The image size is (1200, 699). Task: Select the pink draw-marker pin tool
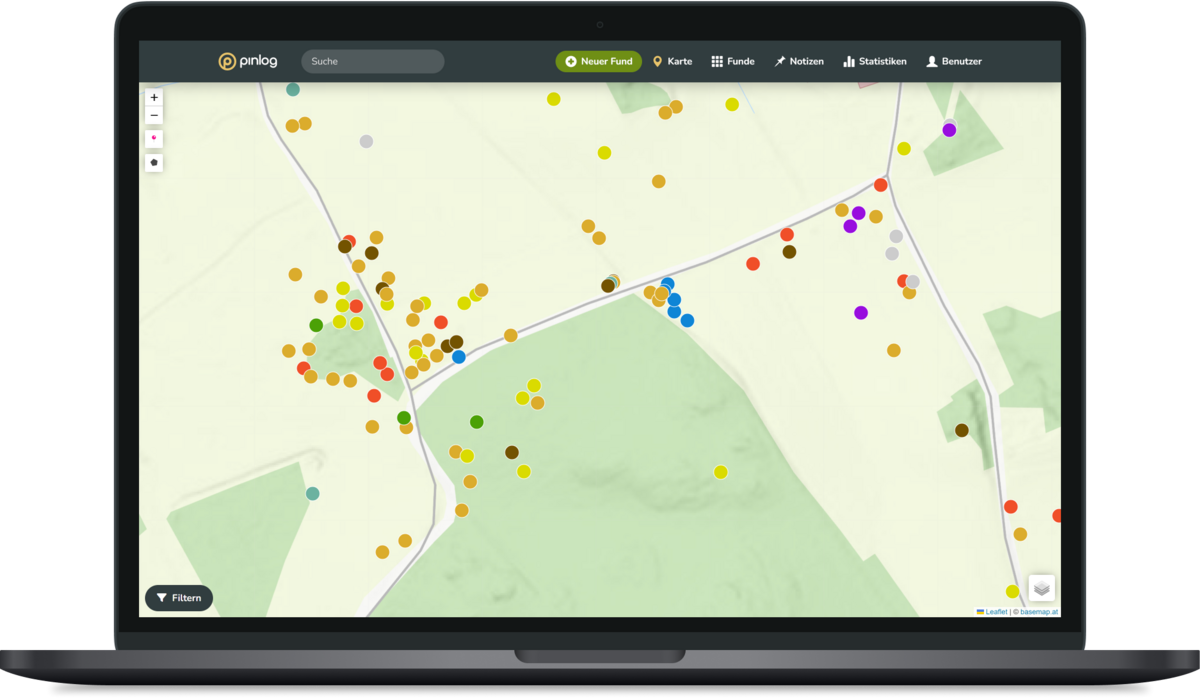tap(154, 139)
